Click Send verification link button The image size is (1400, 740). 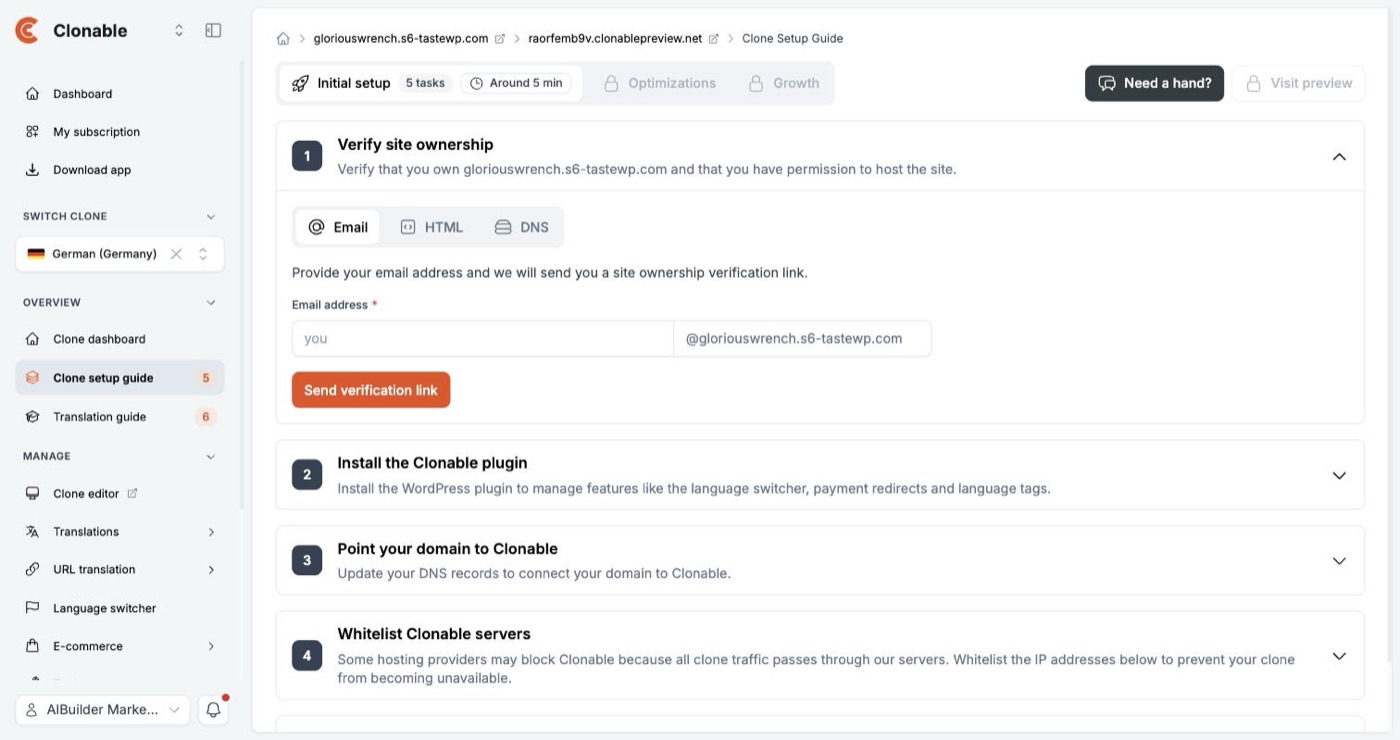(x=371, y=390)
